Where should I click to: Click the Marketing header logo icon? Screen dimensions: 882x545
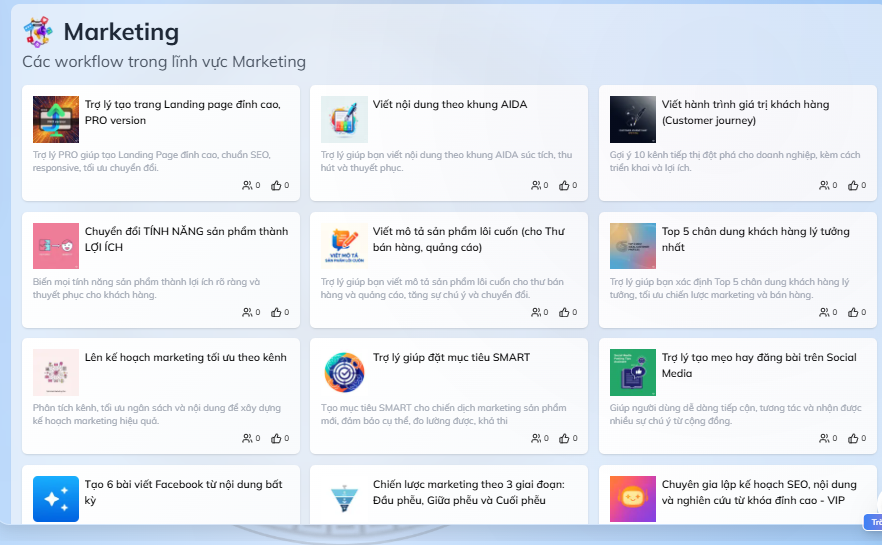pos(38,32)
